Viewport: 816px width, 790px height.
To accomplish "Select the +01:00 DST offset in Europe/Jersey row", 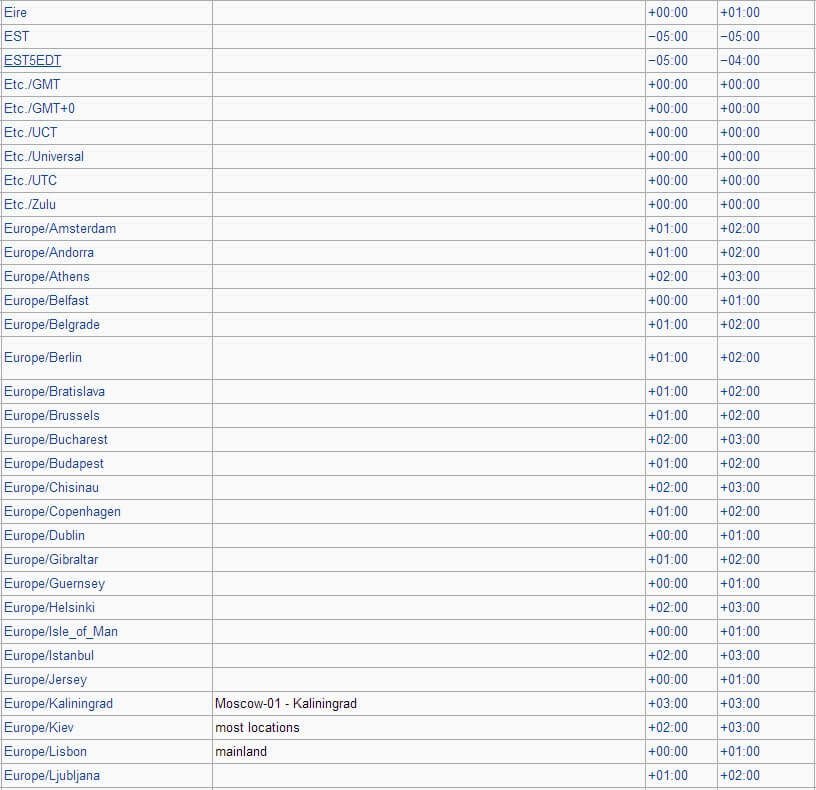I will [740, 680].
